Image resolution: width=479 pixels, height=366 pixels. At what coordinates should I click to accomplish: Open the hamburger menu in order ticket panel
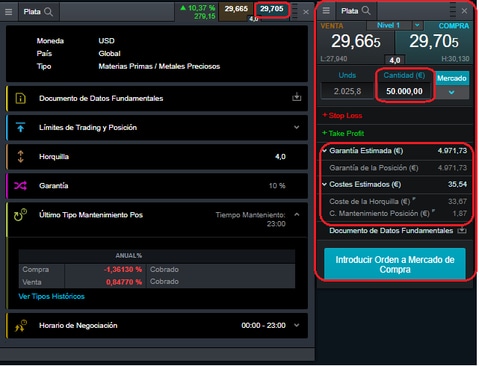326,11
